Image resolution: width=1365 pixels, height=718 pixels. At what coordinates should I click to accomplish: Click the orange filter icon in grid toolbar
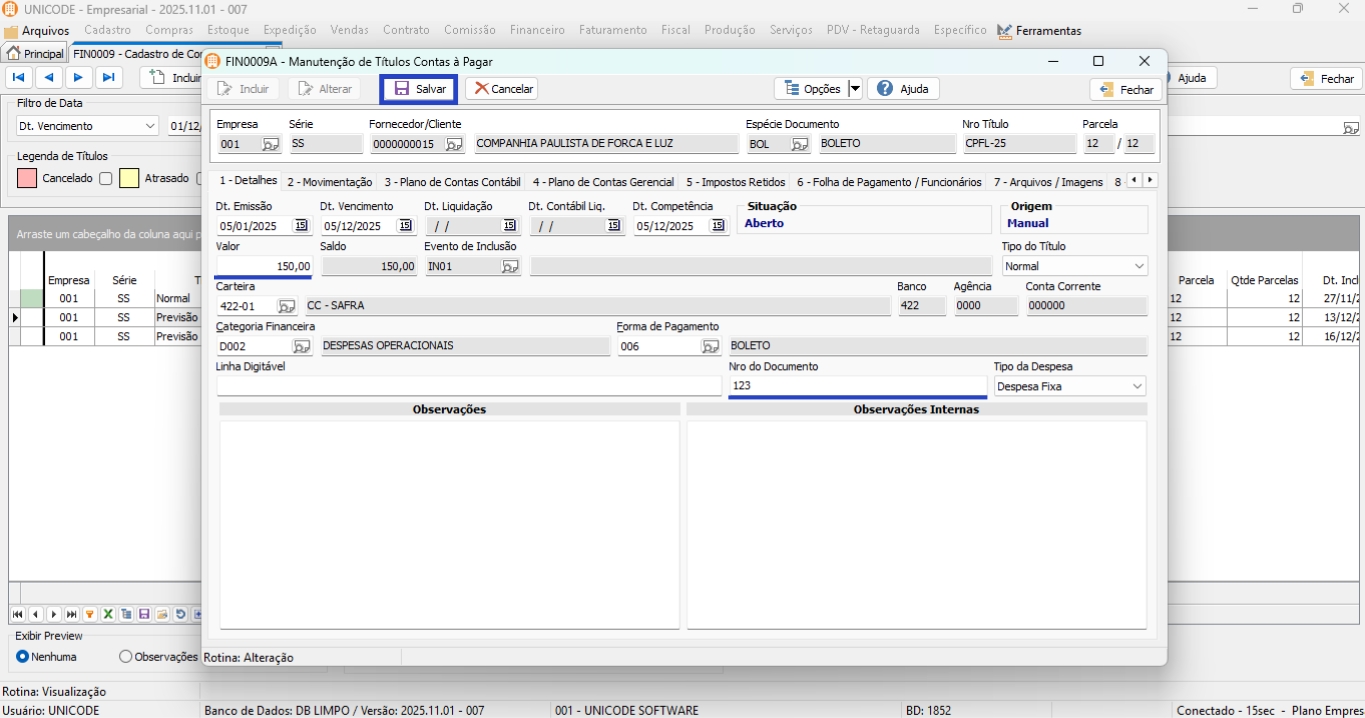90,614
